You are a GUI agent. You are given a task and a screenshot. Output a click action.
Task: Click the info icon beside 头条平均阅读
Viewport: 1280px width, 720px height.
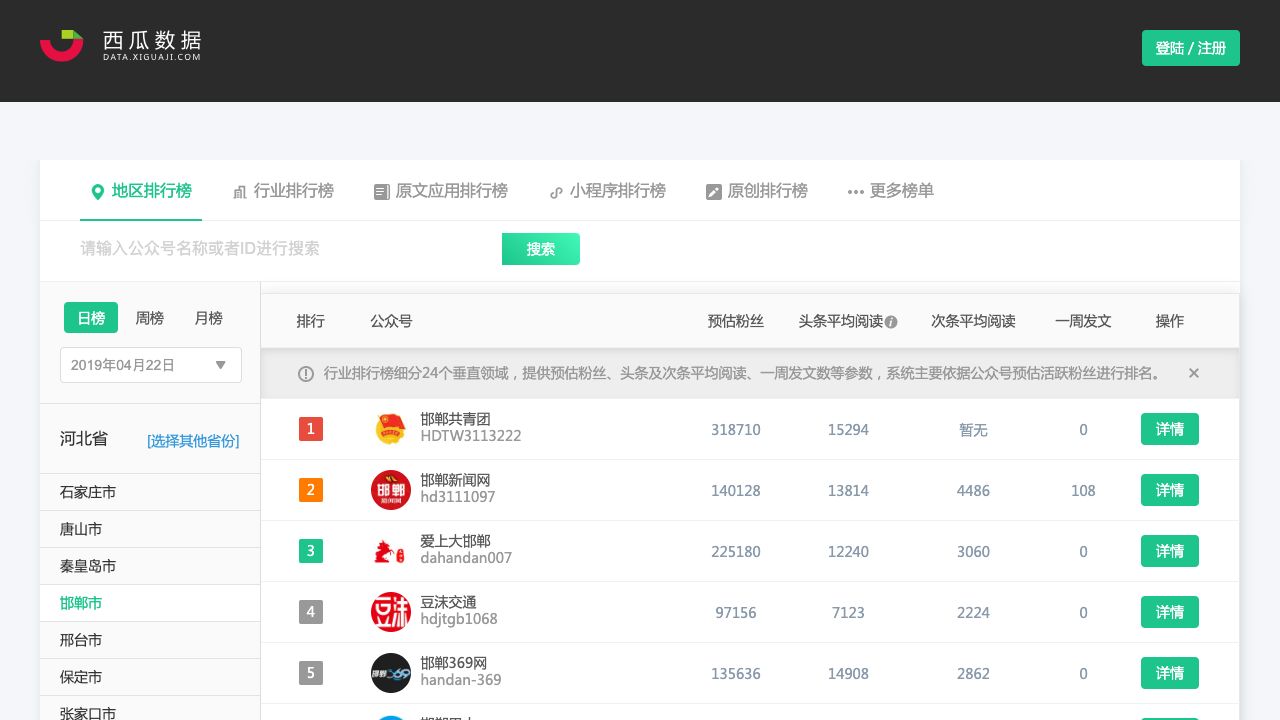coord(891,322)
